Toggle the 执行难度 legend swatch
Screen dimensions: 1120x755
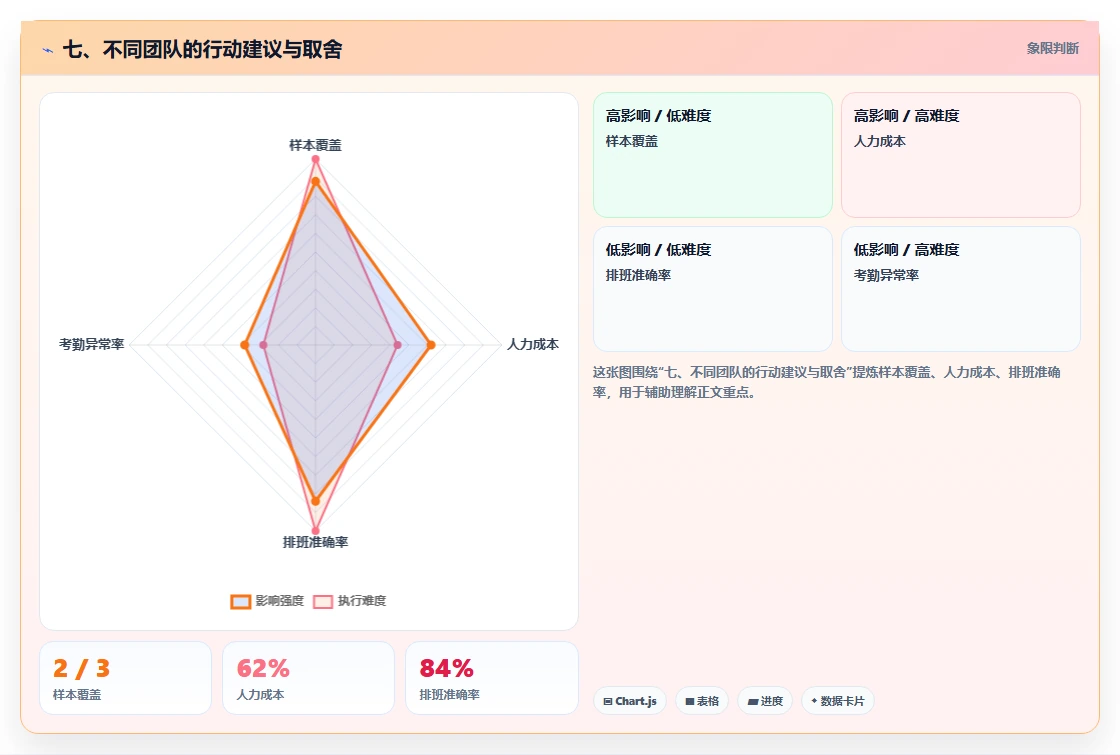coord(323,601)
